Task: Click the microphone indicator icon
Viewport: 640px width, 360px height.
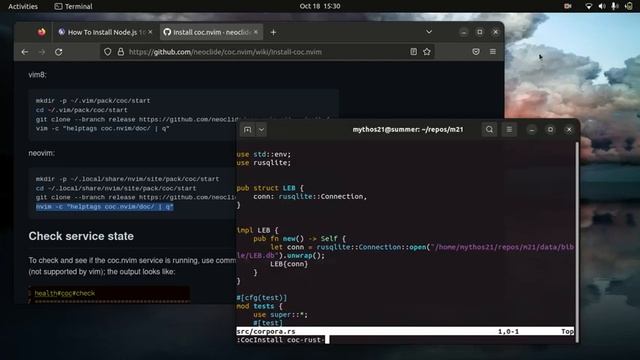Action: (614, 6)
